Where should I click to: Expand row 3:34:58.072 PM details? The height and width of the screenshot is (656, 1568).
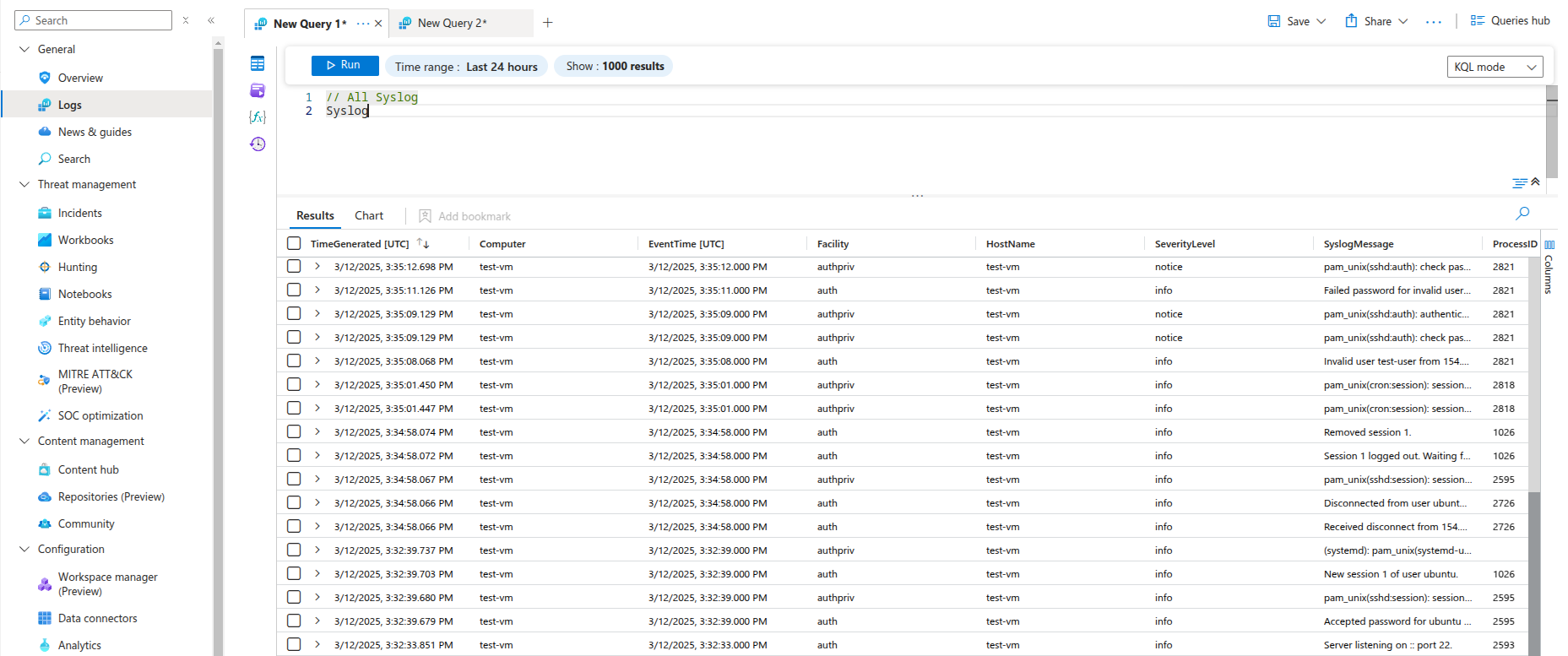317,455
